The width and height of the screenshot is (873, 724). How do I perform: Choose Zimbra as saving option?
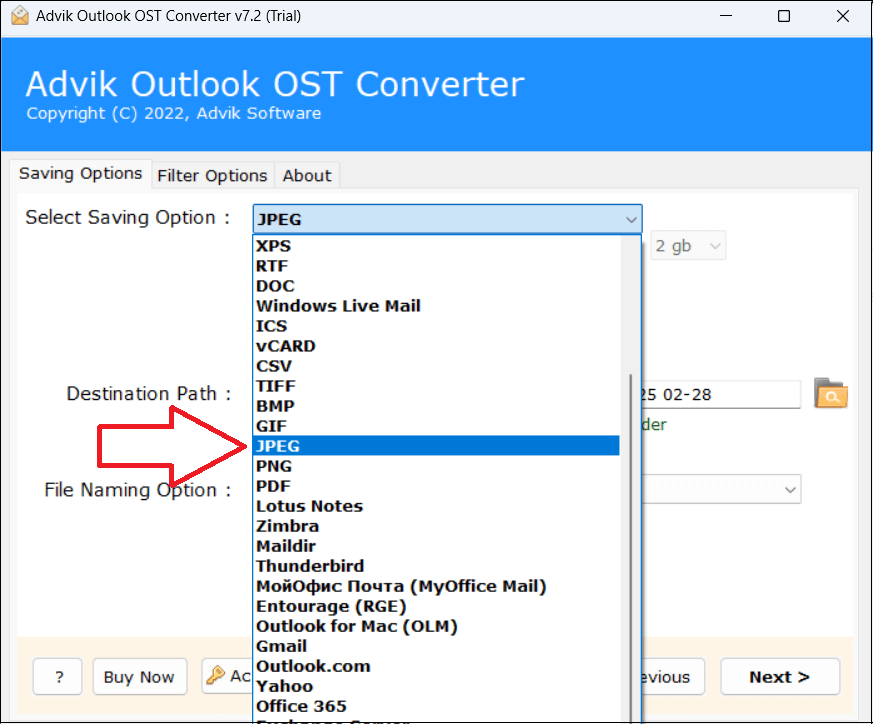pyautogui.click(x=436, y=526)
